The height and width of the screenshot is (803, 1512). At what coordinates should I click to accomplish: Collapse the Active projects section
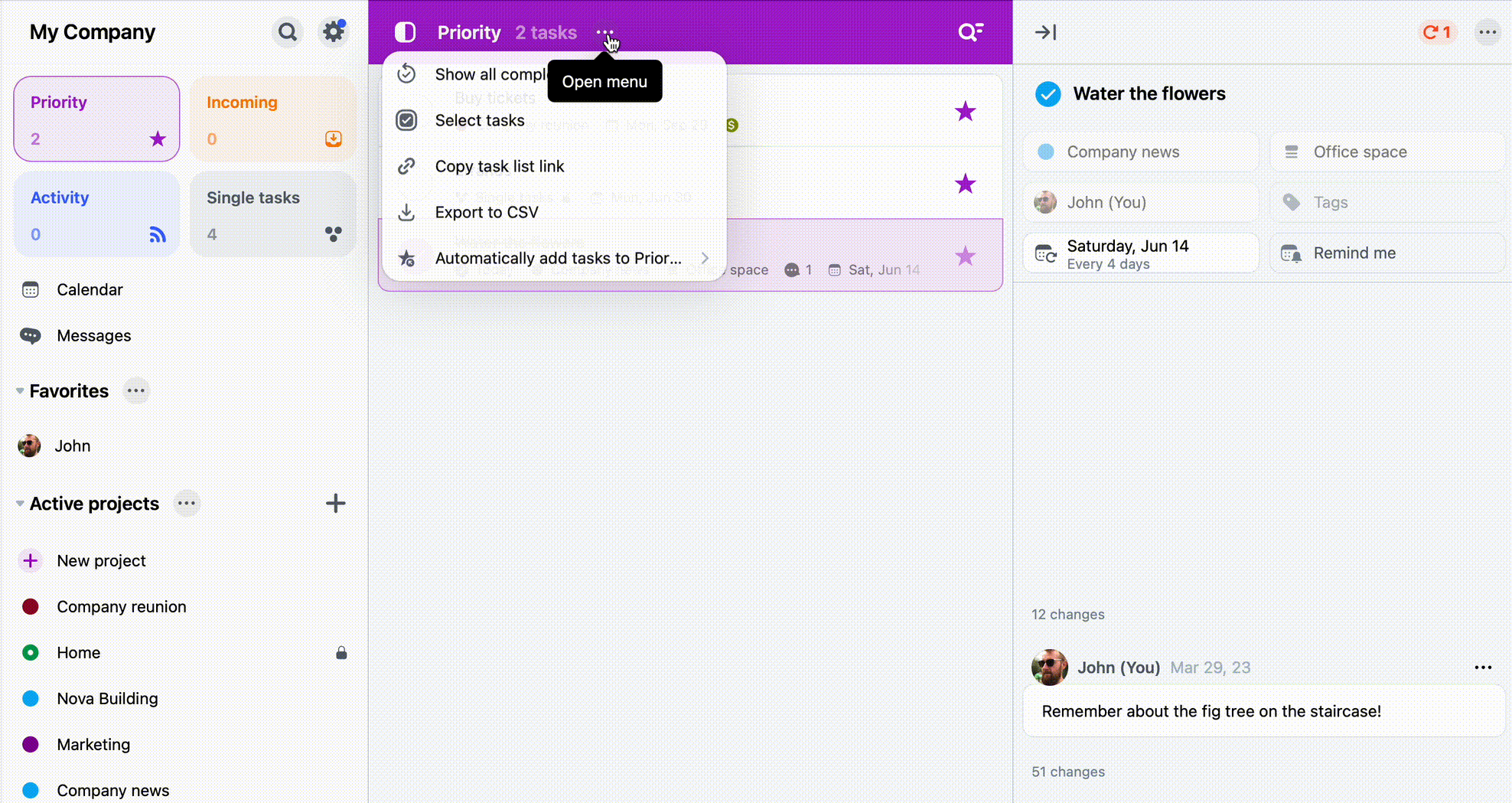(19, 503)
